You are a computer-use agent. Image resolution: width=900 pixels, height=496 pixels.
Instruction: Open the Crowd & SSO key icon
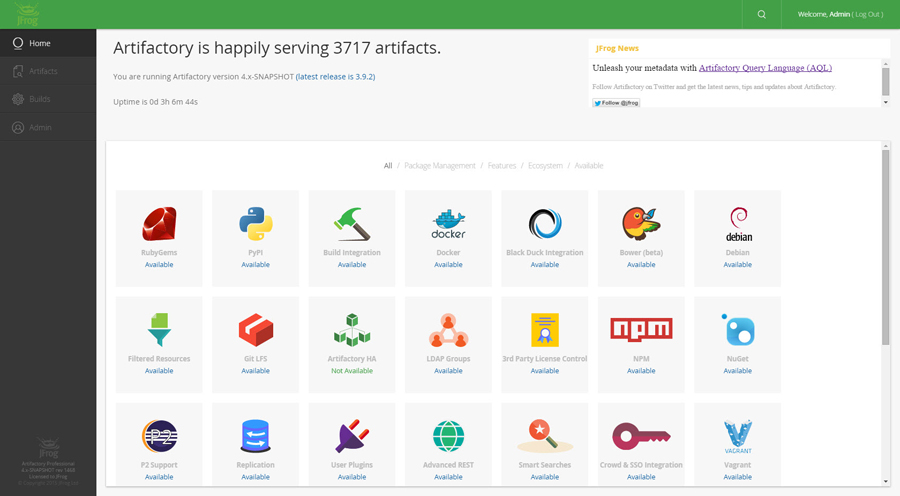click(x=641, y=436)
